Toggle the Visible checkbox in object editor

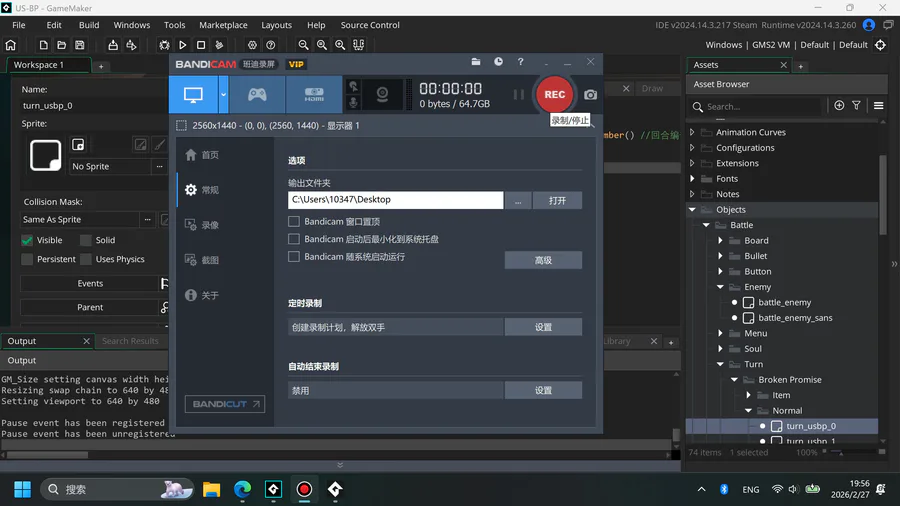click(x=27, y=240)
